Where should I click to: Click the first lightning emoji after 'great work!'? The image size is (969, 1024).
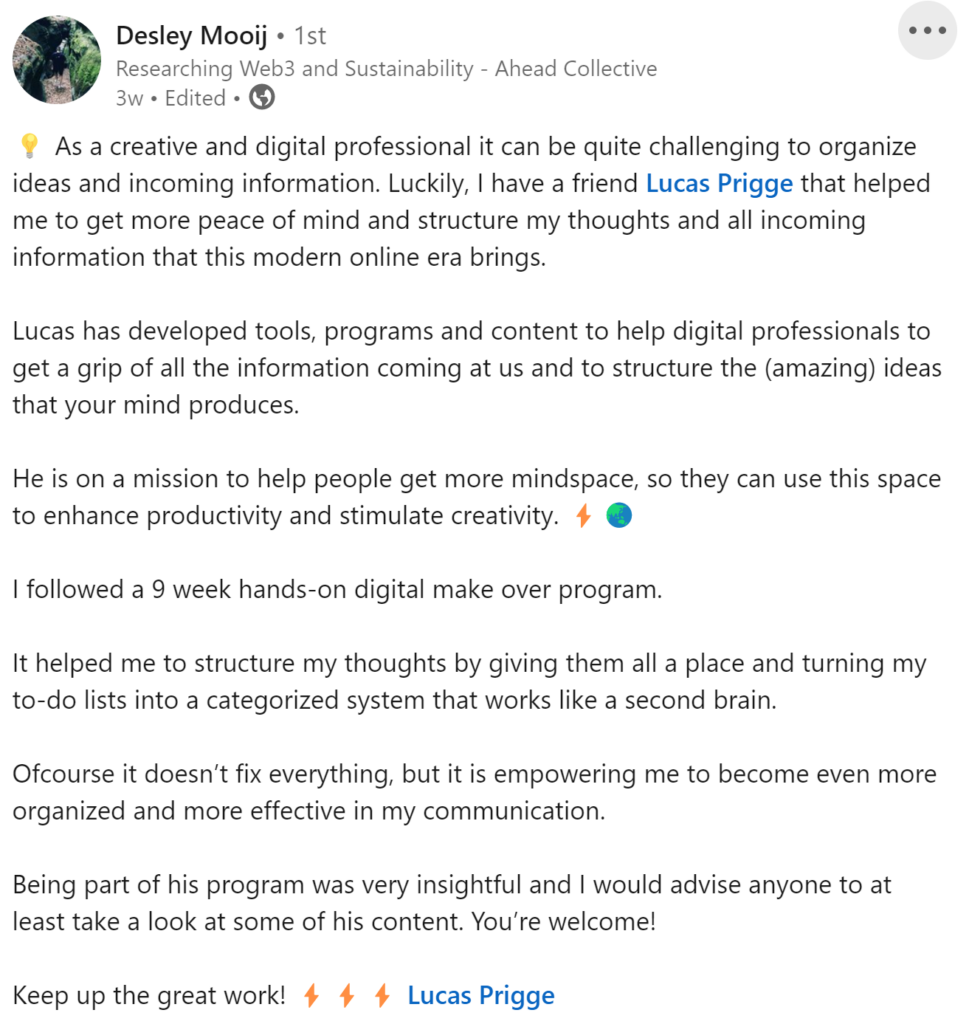click(311, 996)
